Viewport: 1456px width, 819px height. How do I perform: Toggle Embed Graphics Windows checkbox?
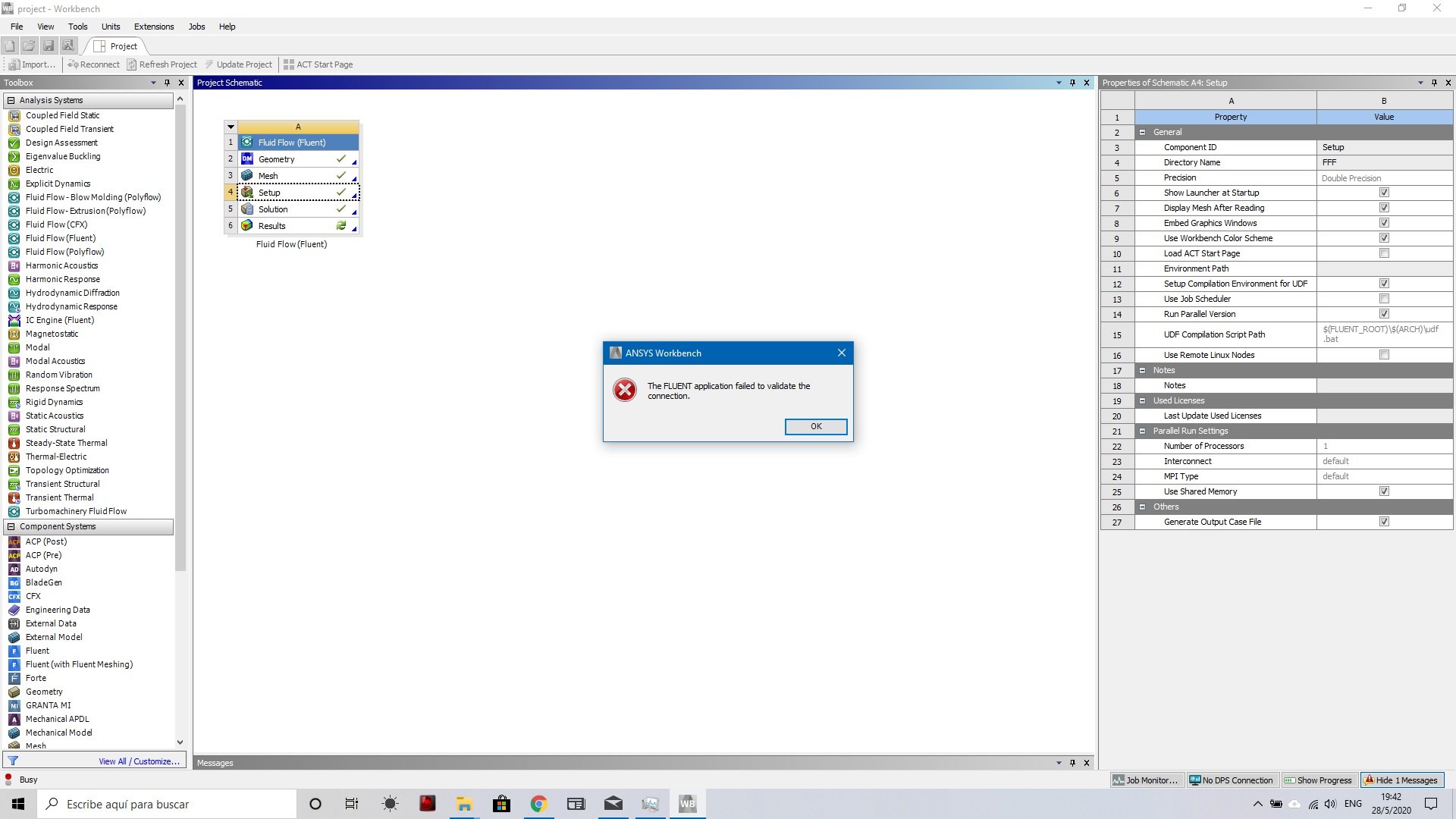(1384, 223)
